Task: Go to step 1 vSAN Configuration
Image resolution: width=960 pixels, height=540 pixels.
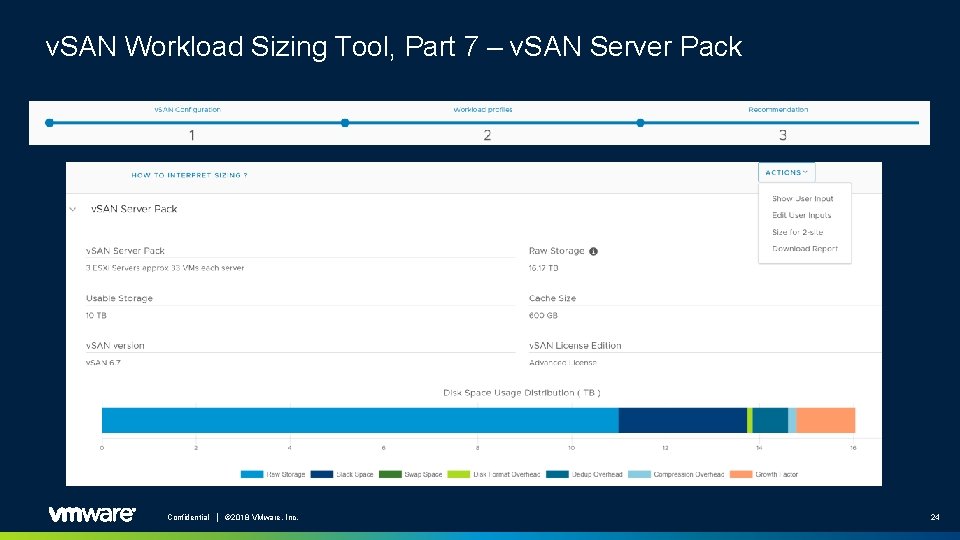Action: (x=187, y=110)
